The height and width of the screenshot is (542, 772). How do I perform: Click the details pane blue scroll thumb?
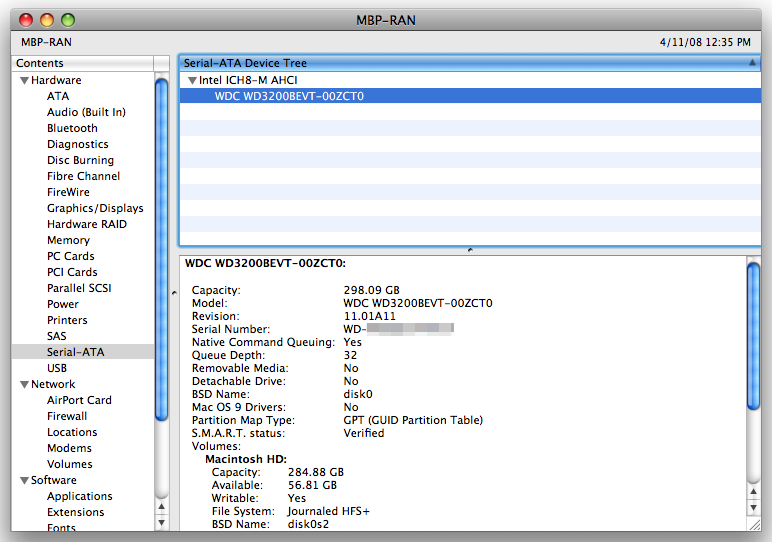pyautogui.click(x=753, y=336)
